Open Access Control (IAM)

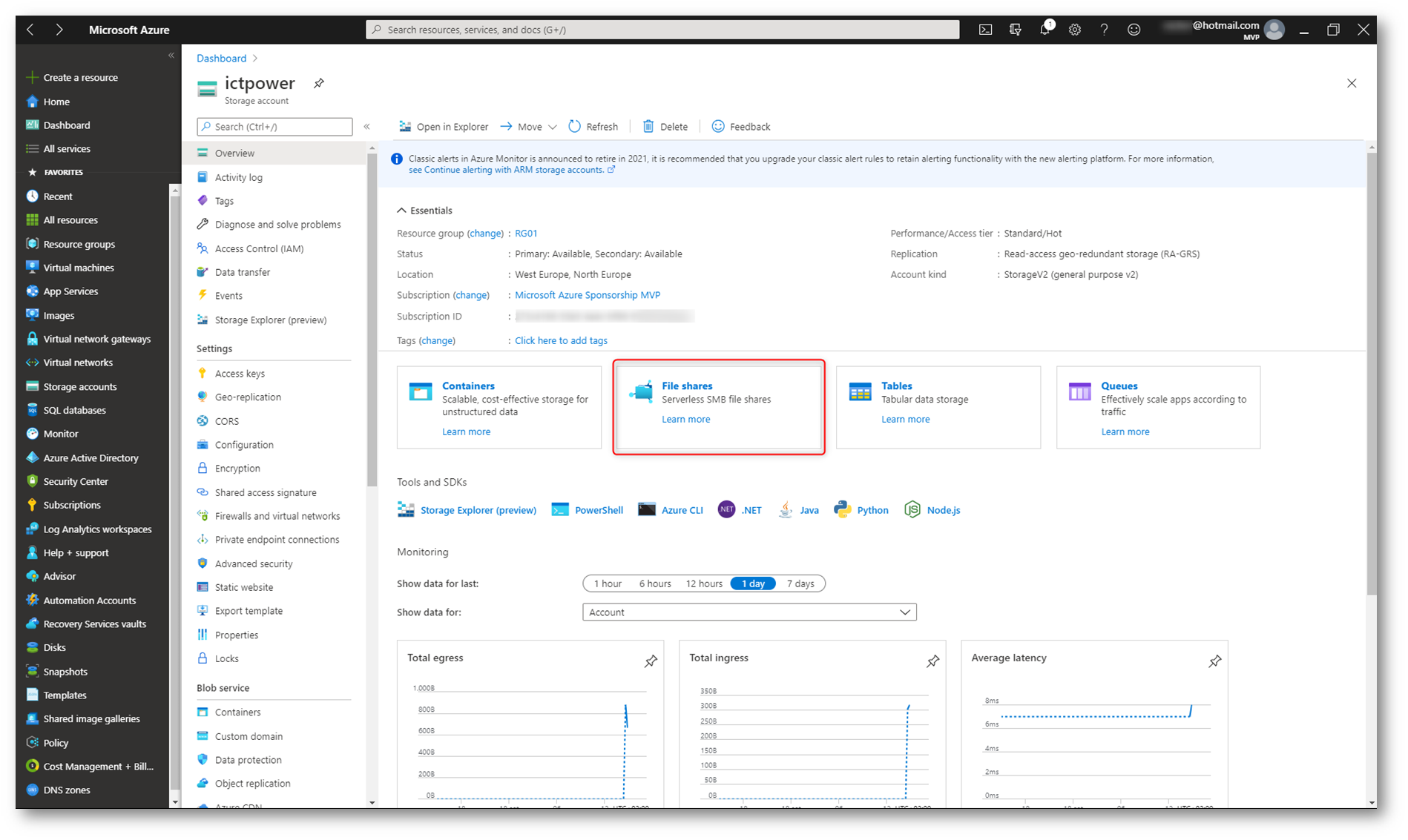tap(259, 248)
